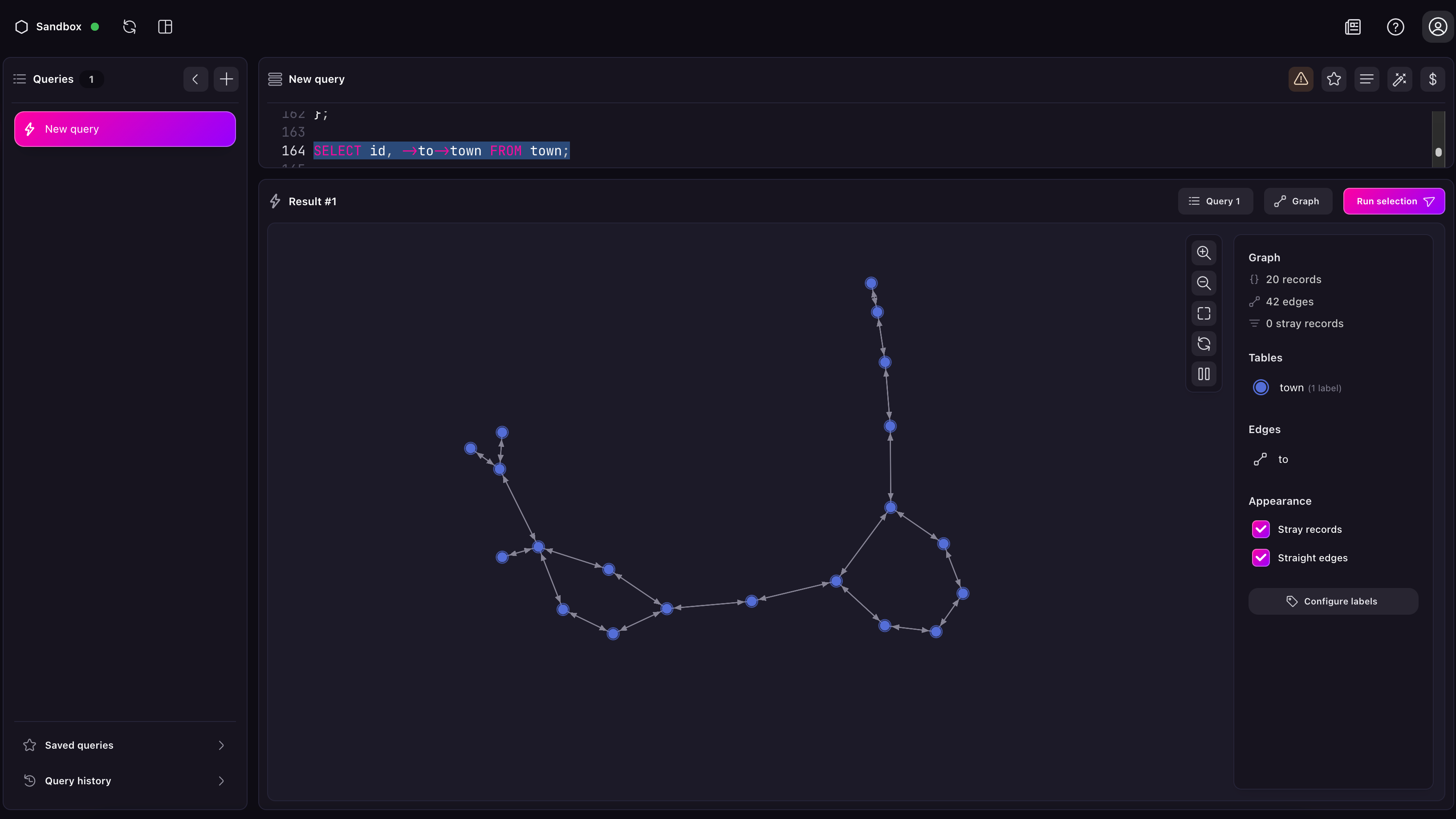1456x819 pixels.
Task: Uncheck Straight edges
Action: click(x=1261, y=557)
